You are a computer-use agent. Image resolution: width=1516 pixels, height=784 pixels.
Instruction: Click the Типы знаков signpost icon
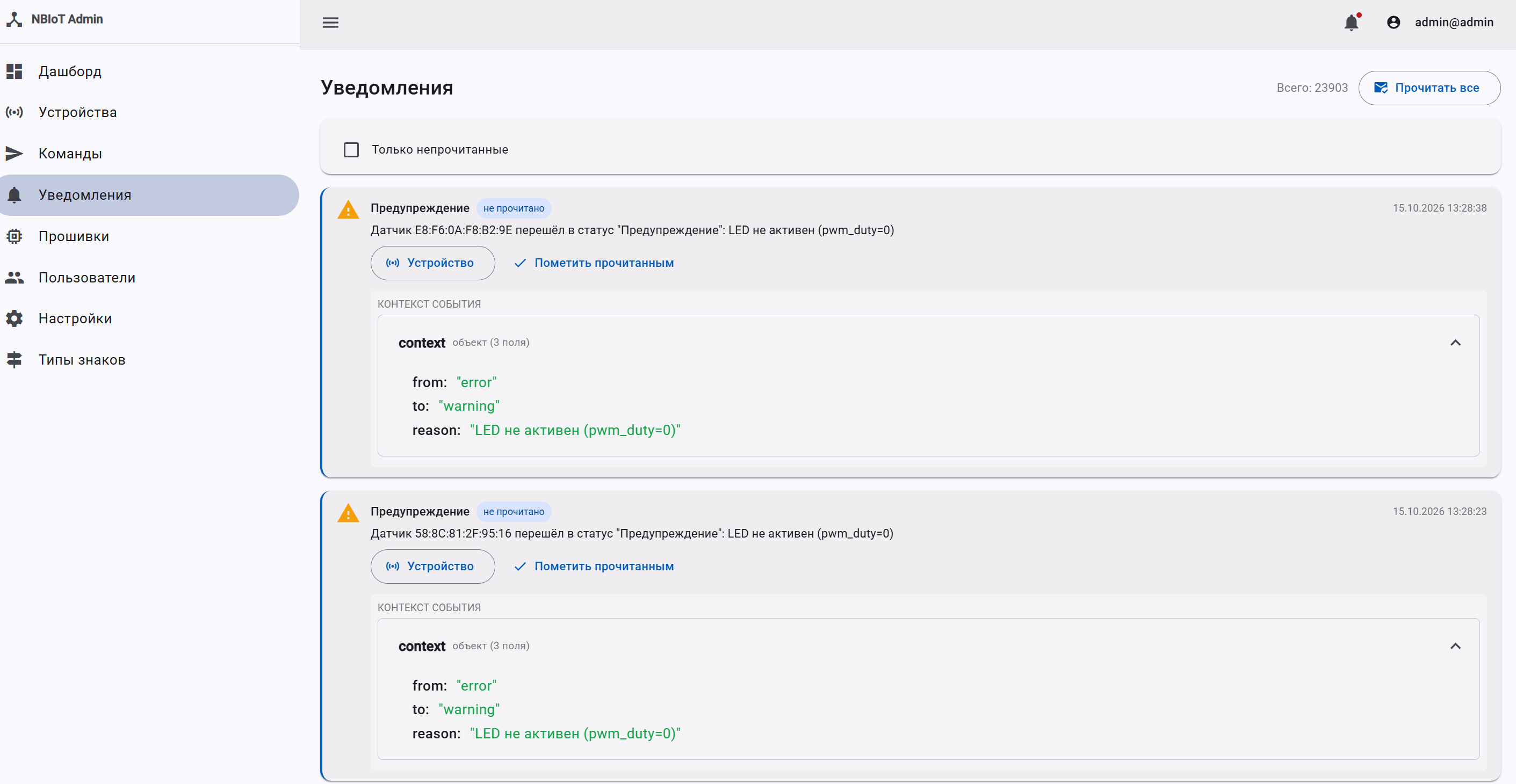click(x=14, y=359)
